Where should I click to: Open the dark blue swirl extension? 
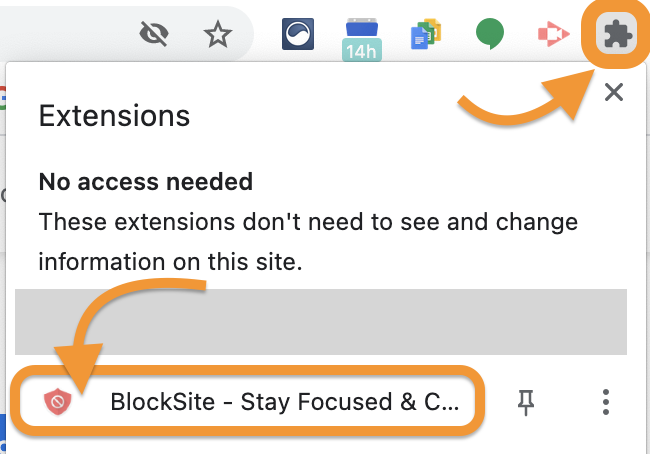[298, 35]
